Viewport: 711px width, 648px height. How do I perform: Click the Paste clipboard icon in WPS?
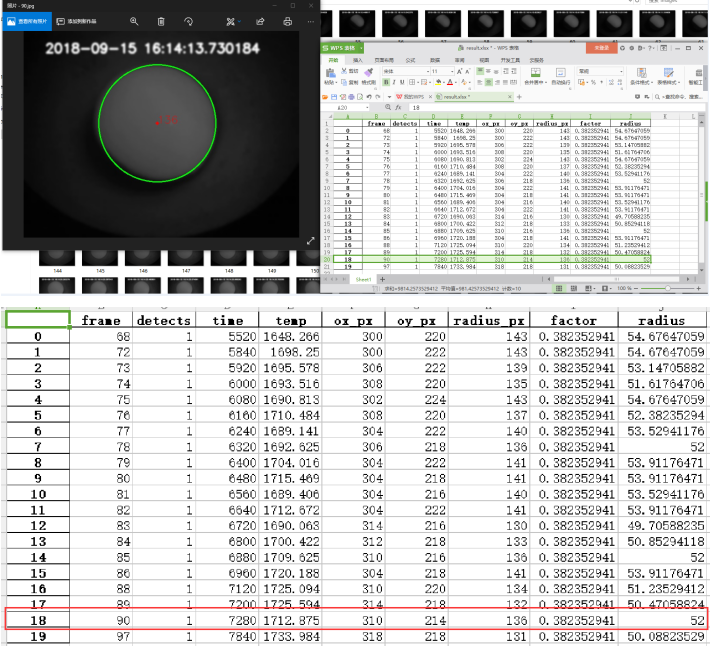pos(331,73)
